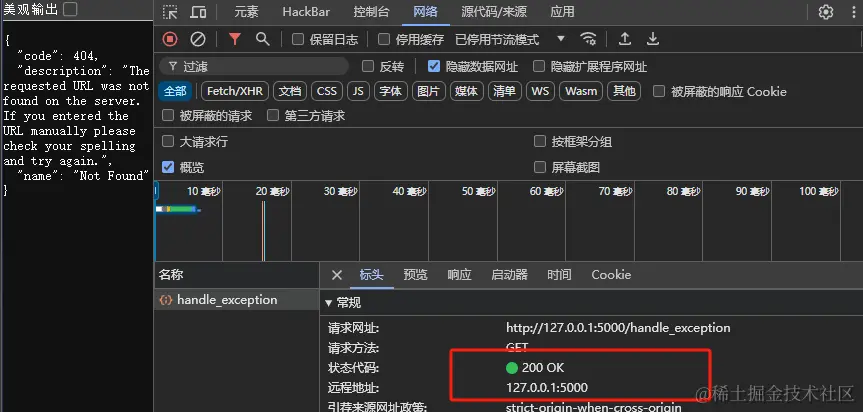Enable the 停用缓存 checkbox

click(x=384, y=39)
